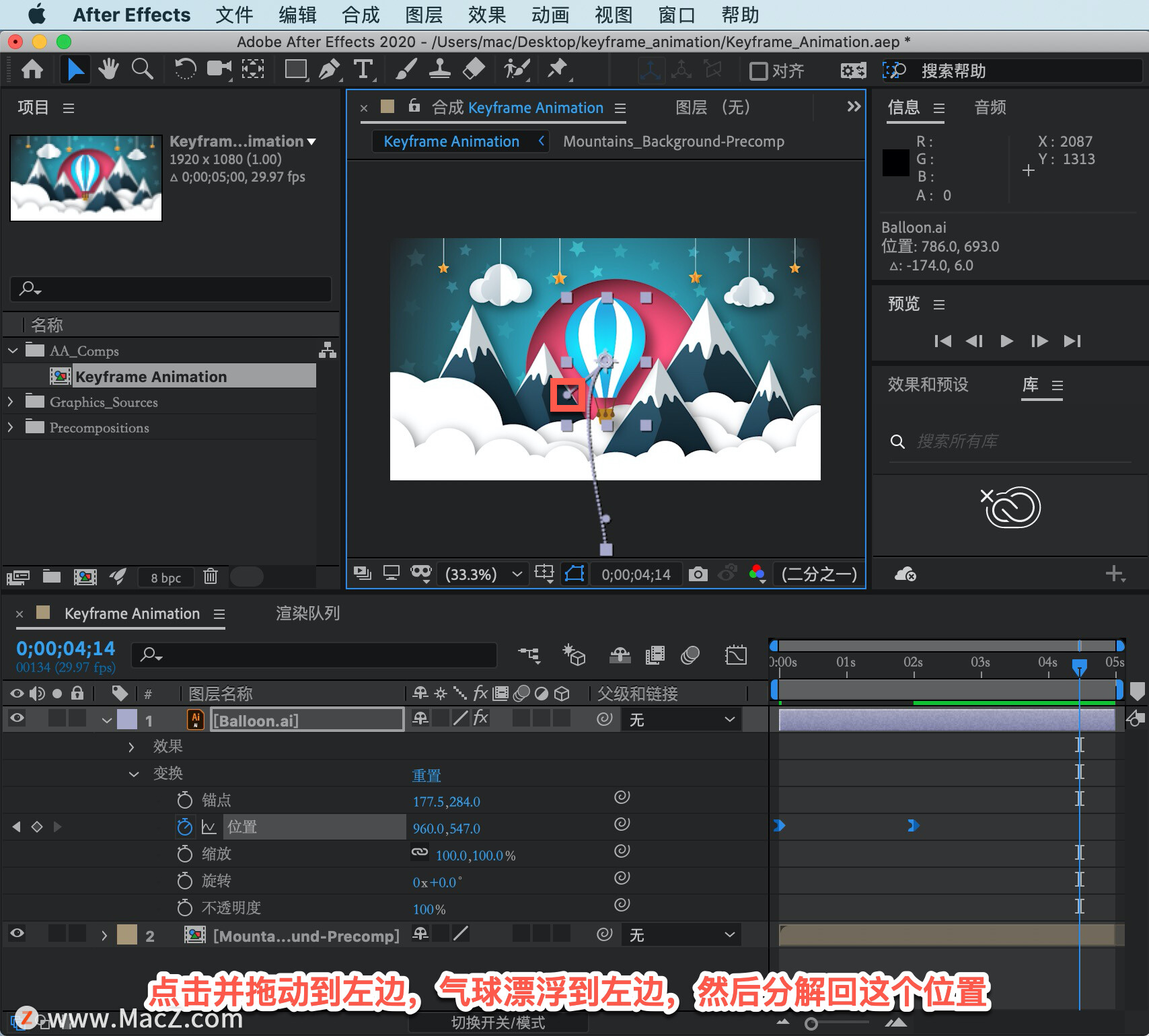Open 文件 menu in menu bar
The image size is (1149, 1036).
(x=234, y=15)
